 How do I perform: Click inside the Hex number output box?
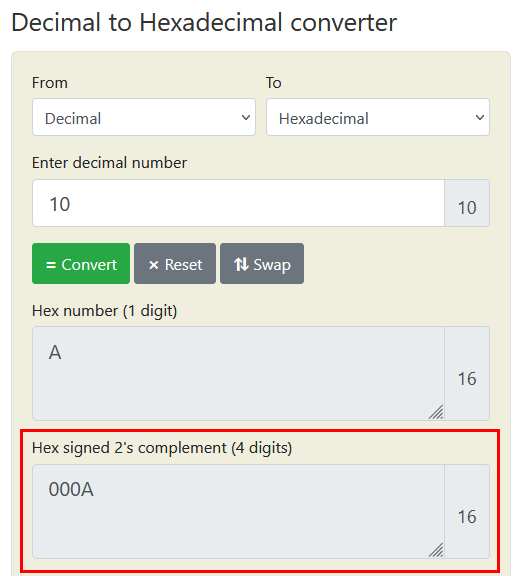[238, 374]
